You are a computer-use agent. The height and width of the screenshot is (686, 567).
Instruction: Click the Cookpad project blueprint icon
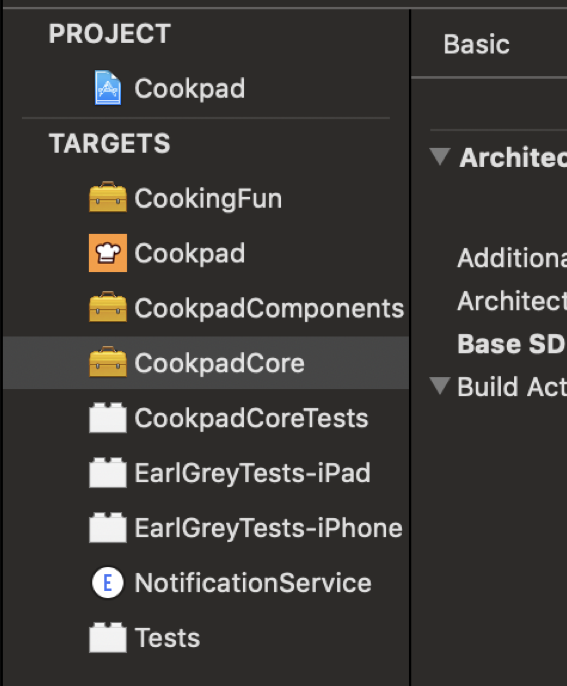point(108,88)
